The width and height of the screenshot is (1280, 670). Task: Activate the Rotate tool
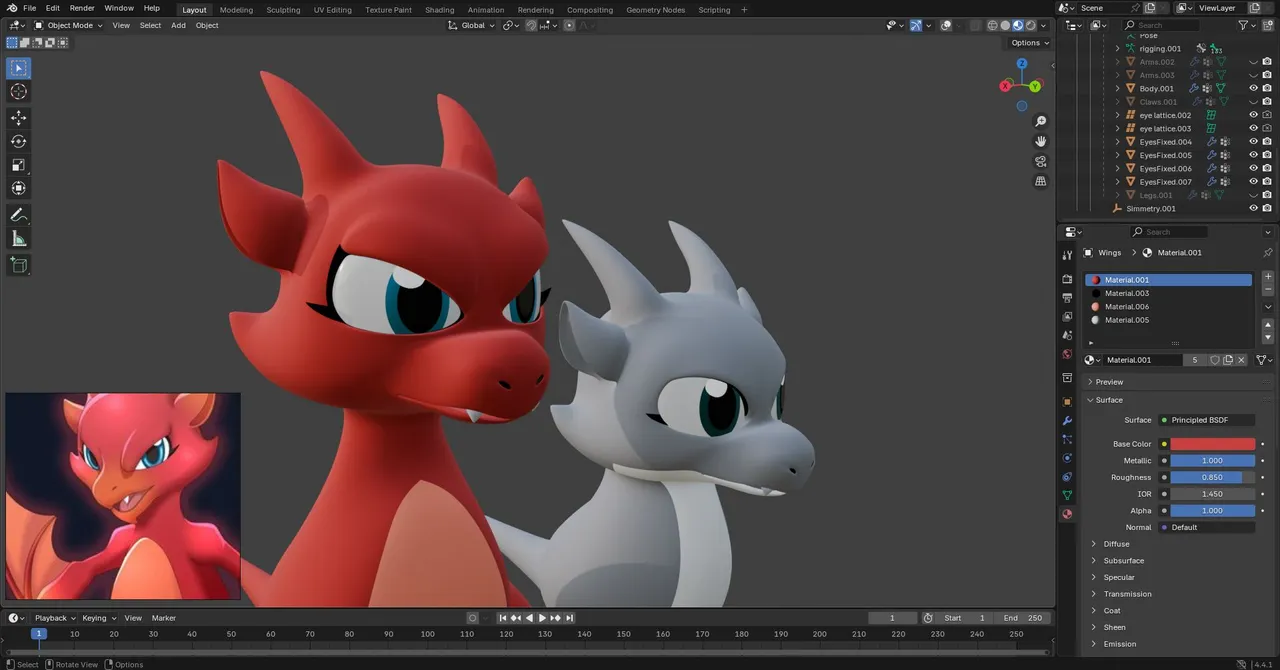18,141
